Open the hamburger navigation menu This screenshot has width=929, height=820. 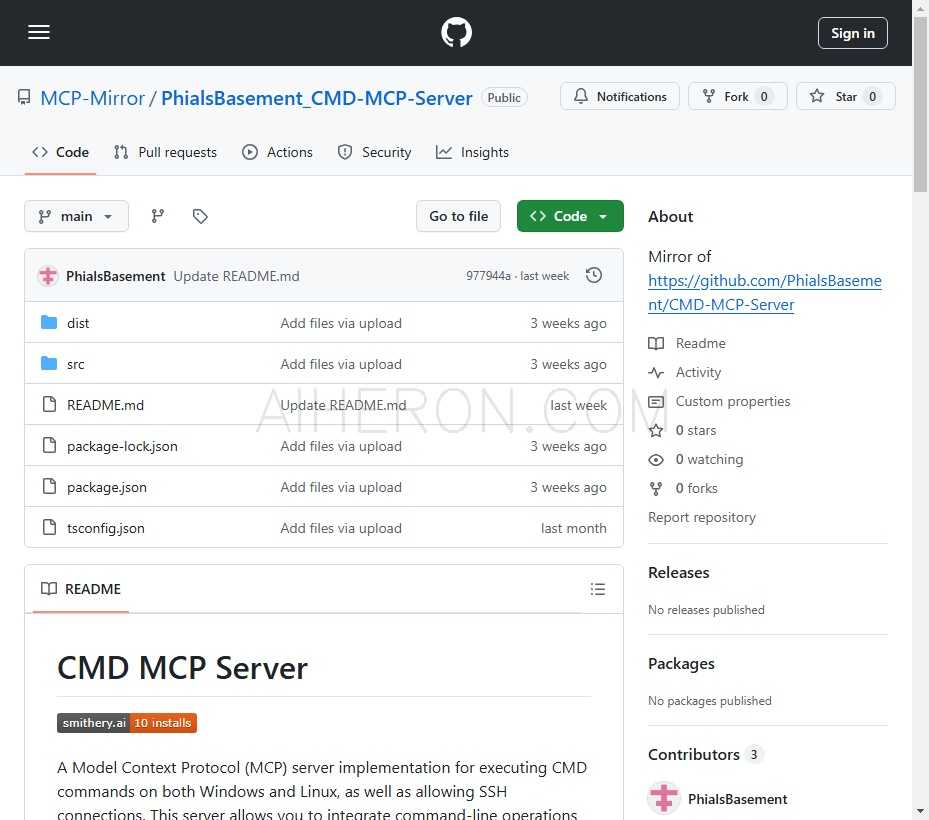pyautogui.click(x=39, y=32)
